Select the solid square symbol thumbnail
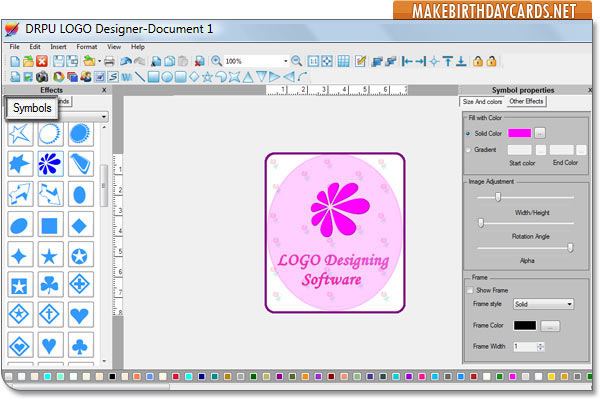Viewport: 600px width, 399px height. pos(50,225)
